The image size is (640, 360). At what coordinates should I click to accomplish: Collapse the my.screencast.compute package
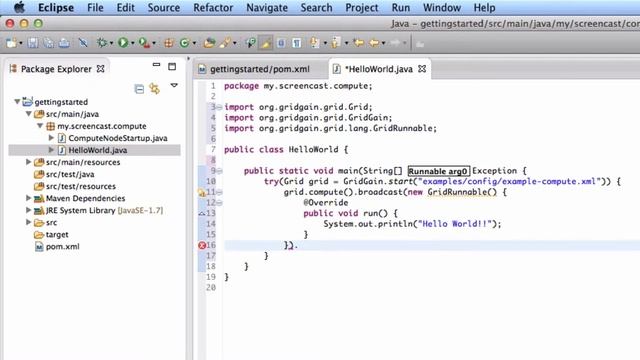click(40, 126)
